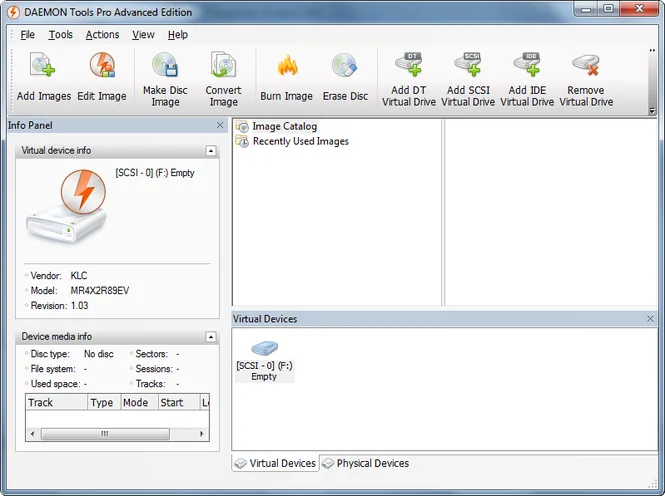Select Recently Used Images

[x=293, y=141]
